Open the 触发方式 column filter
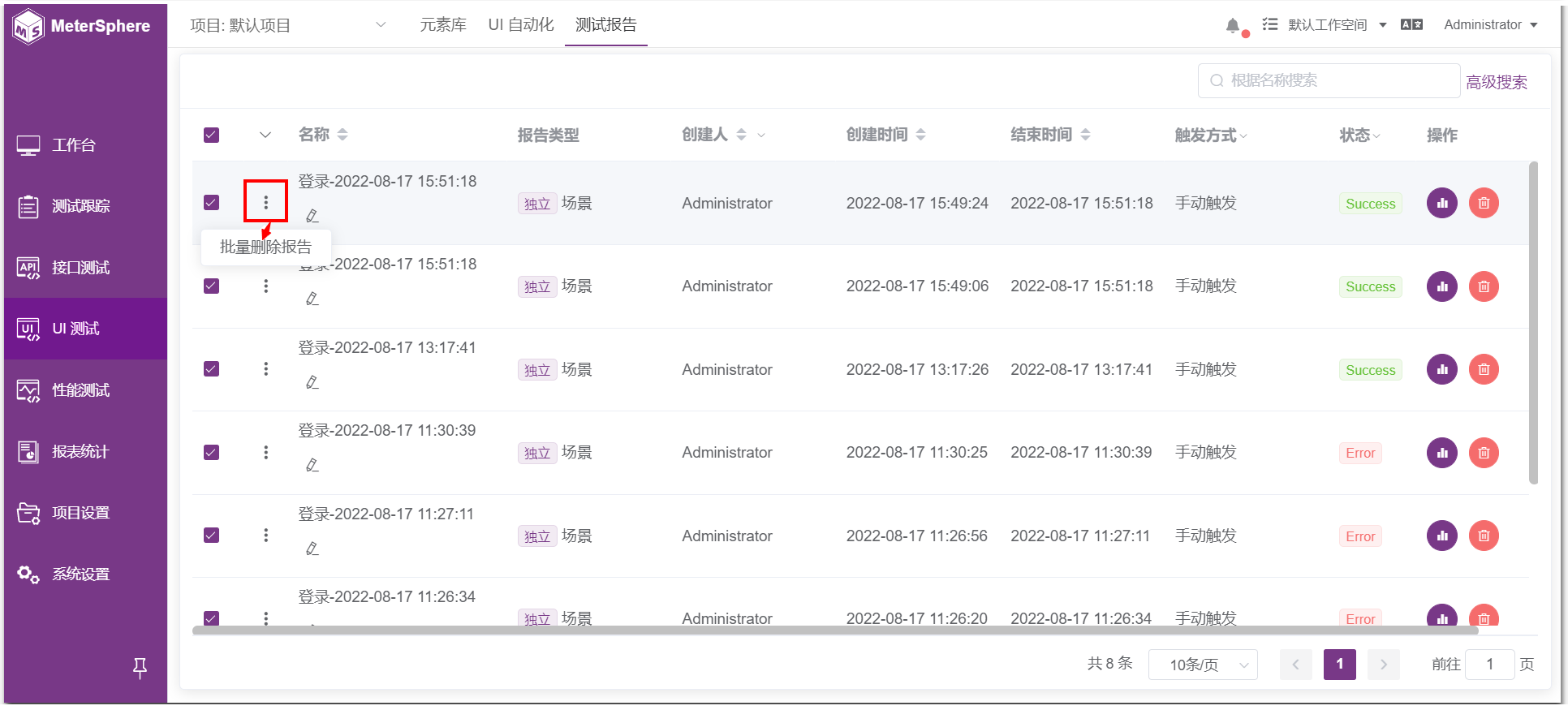This screenshot has height=710, width=1568. coord(1243,136)
